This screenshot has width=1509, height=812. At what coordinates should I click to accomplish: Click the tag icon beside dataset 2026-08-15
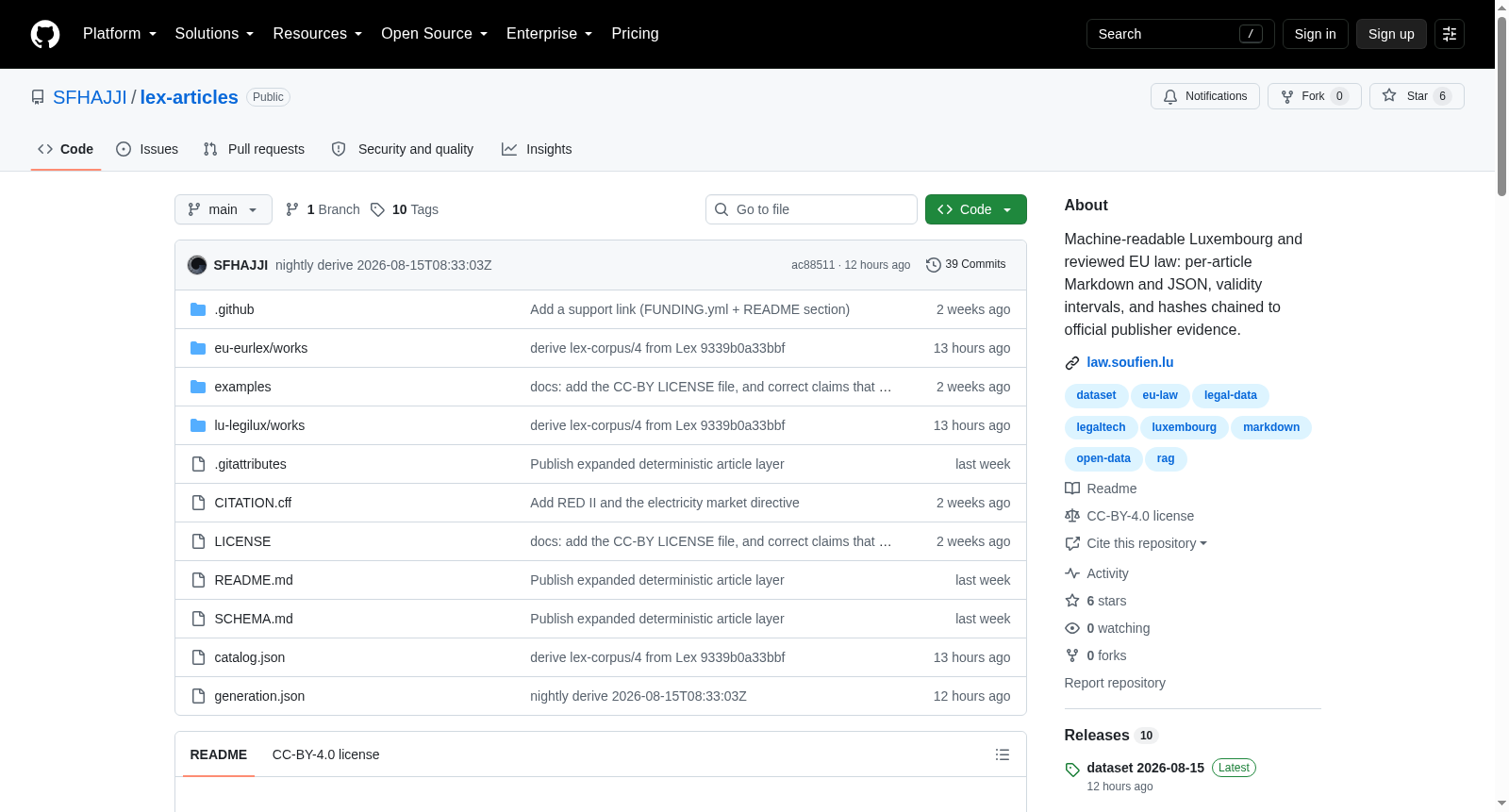pyautogui.click(x=1072, y=770)
